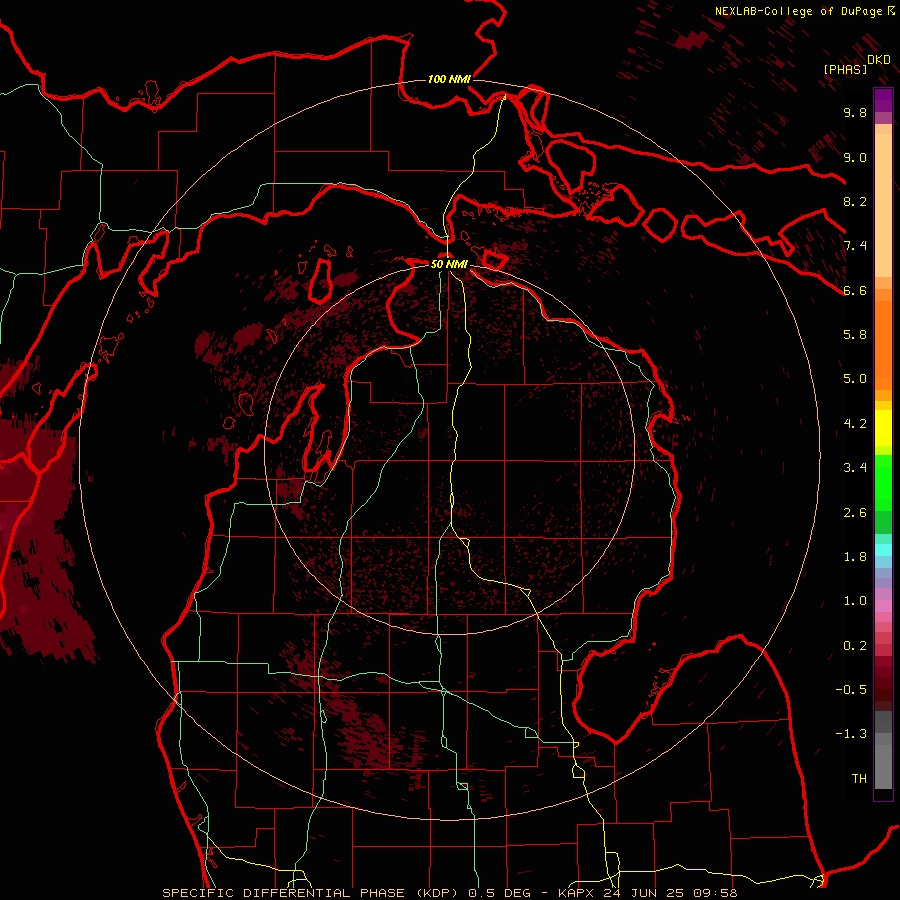The height and width of the screenshot is (900, 900).
Task: Click the 0.5 DEG elevation text
Action: click(501, 893)
